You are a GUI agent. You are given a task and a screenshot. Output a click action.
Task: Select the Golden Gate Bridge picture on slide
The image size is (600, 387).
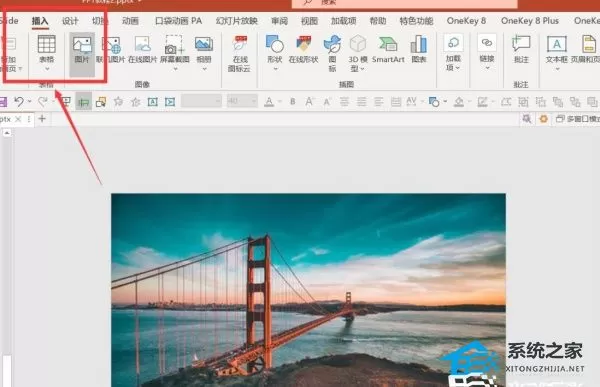pos(308,290)
